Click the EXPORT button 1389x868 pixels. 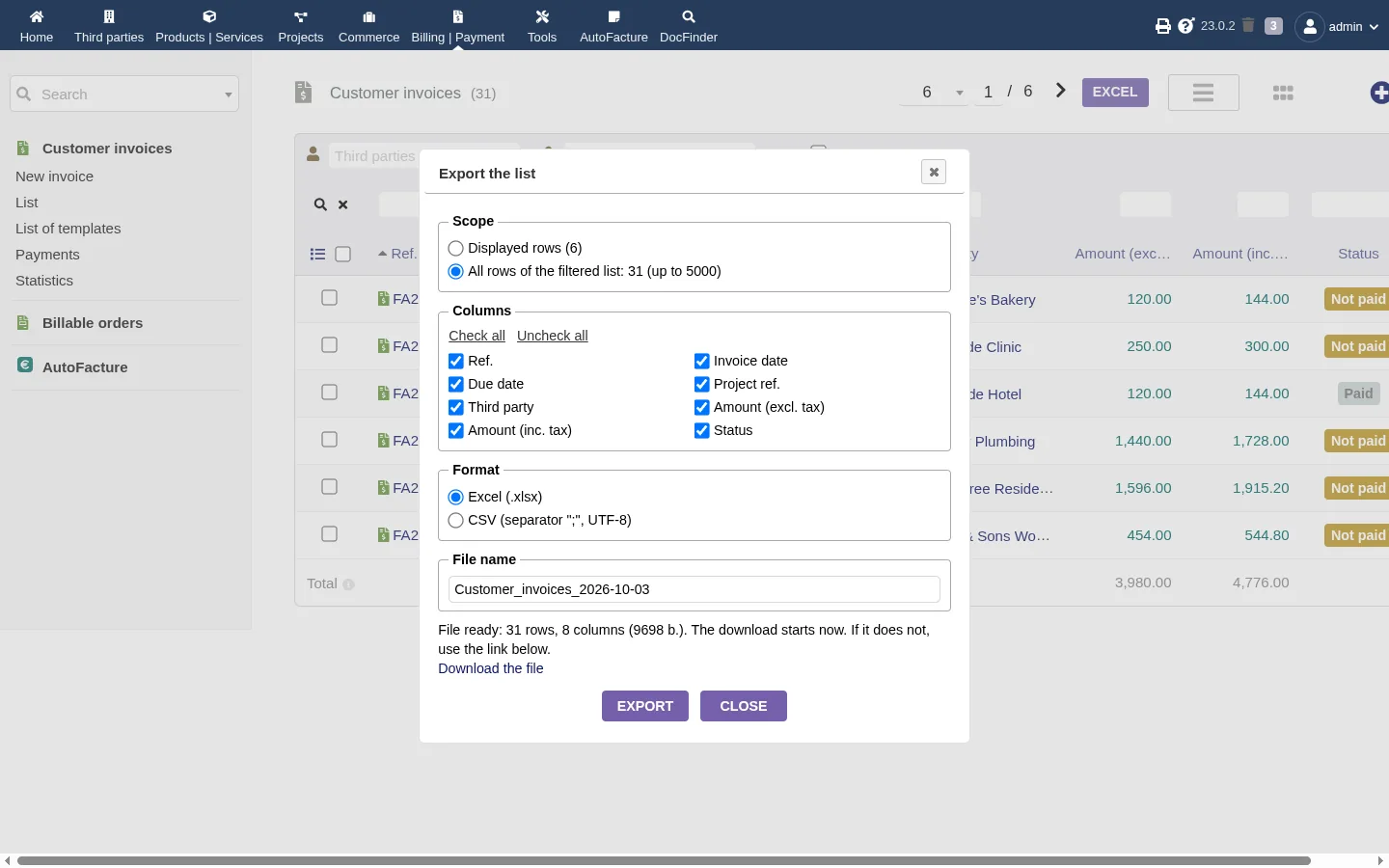(645, 706)
